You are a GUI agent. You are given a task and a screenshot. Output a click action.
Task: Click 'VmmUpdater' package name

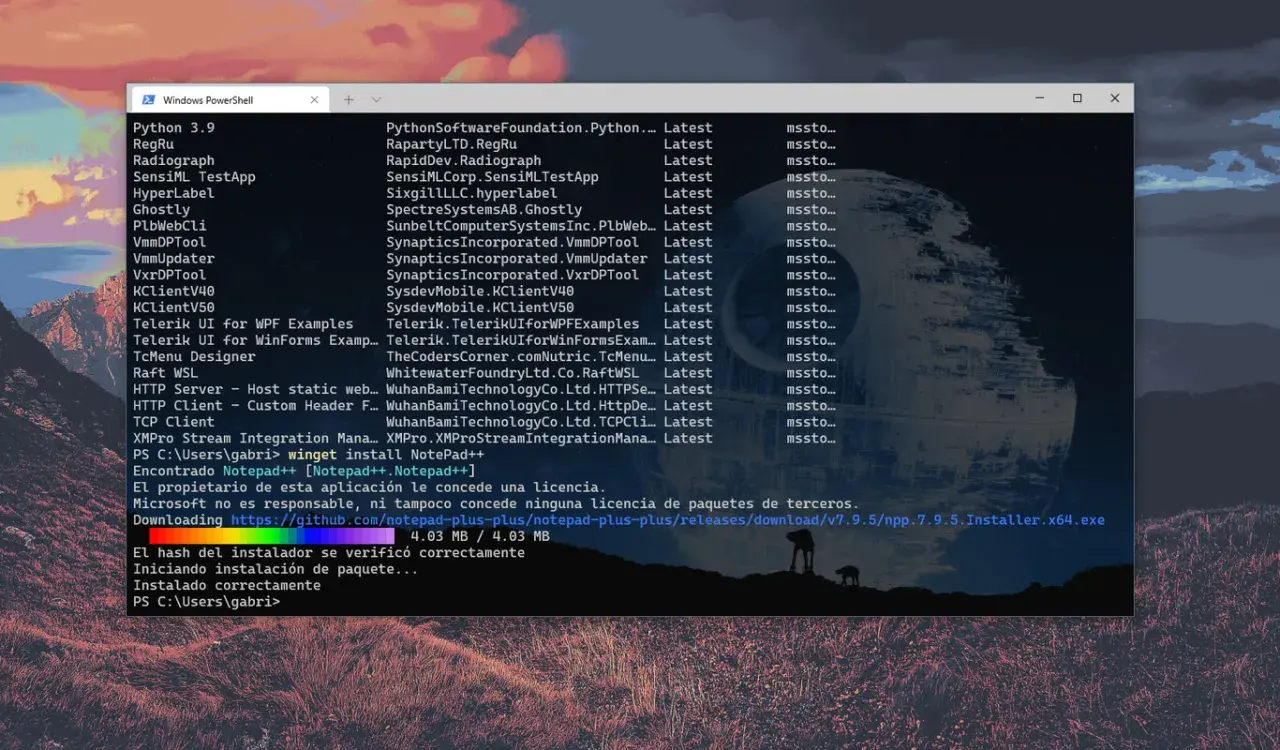[x=174, y=258]
